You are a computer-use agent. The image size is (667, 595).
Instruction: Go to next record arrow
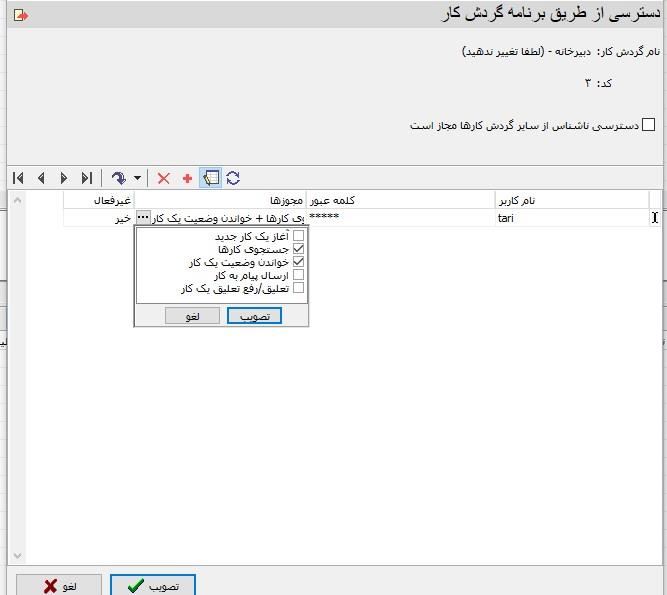tap(64, 178)
